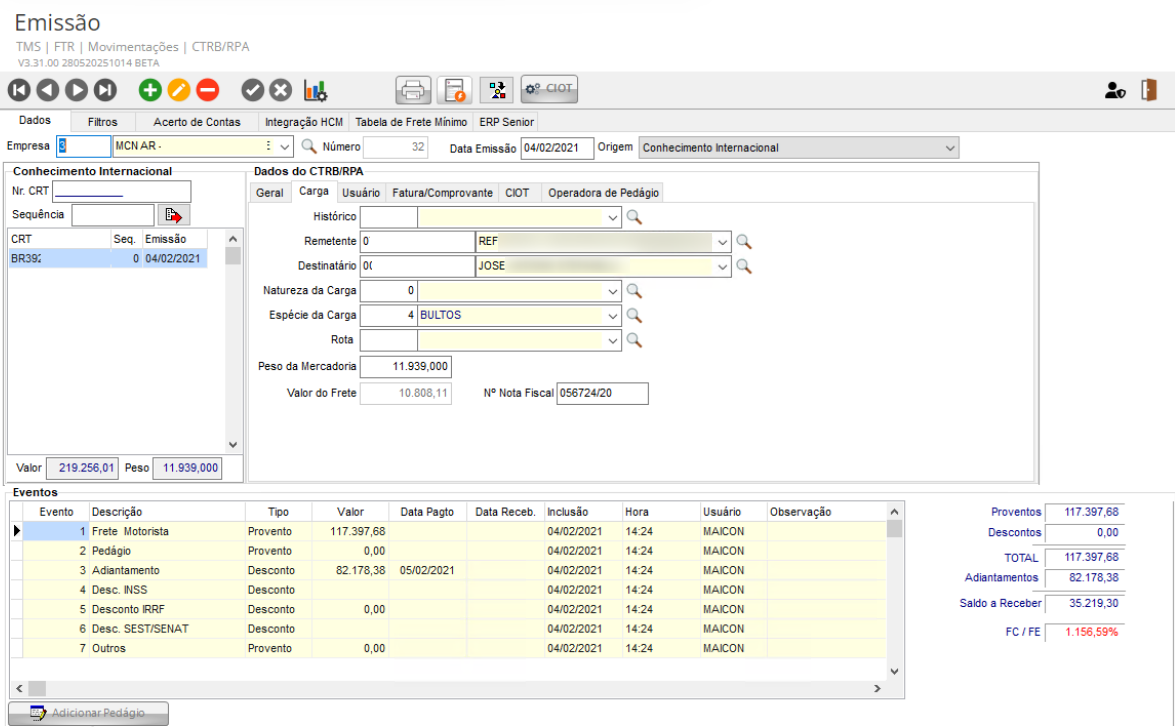Click the printer icon in toolbar
This screenshot has width=1175, height=727.
(413, 90)
